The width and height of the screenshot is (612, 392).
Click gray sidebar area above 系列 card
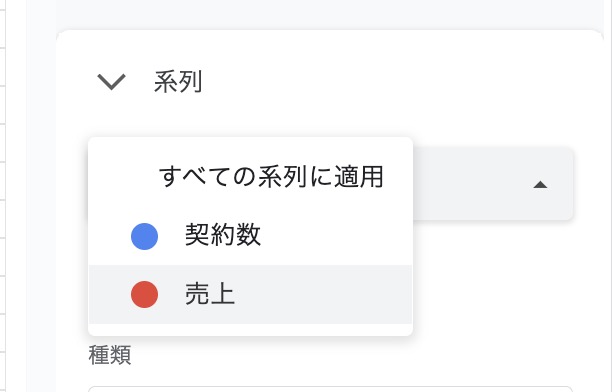coord(330,14)
